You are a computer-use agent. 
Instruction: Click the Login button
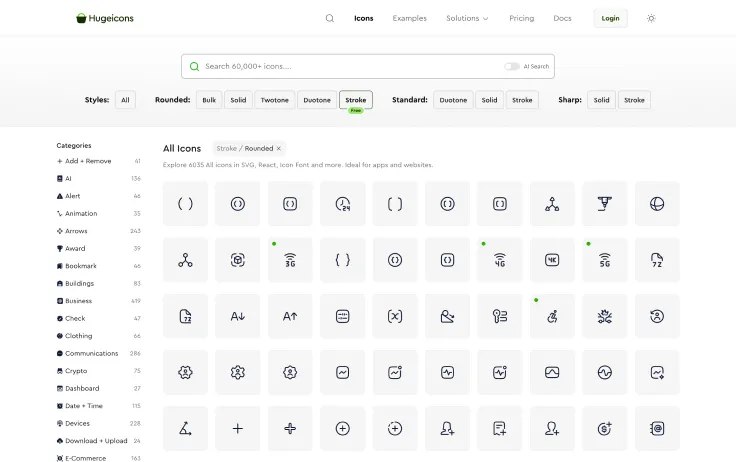610,18
